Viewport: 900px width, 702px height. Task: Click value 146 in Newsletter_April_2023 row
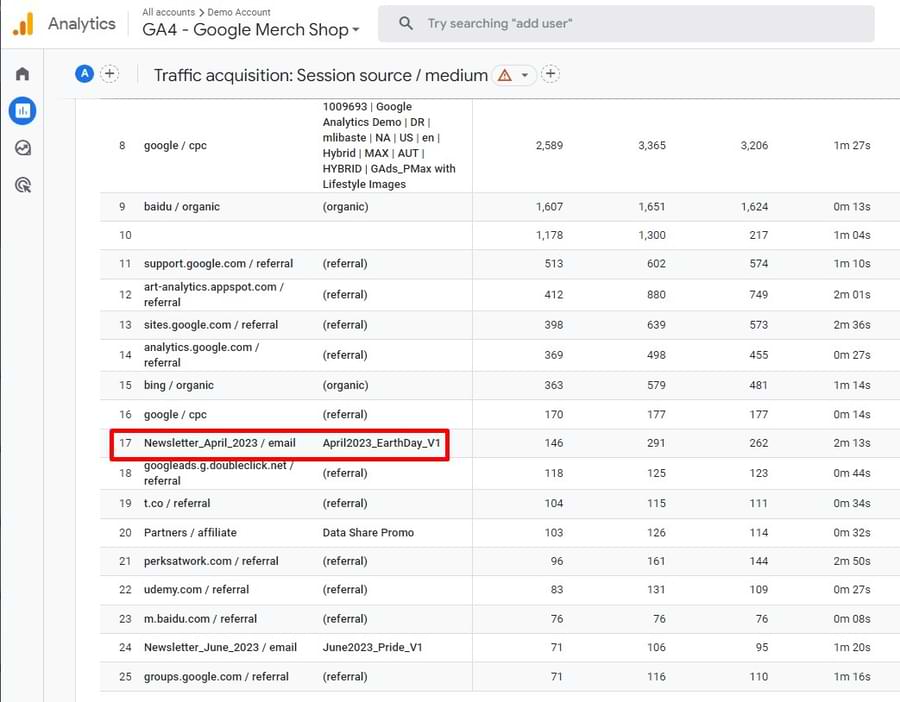point(553,443)
